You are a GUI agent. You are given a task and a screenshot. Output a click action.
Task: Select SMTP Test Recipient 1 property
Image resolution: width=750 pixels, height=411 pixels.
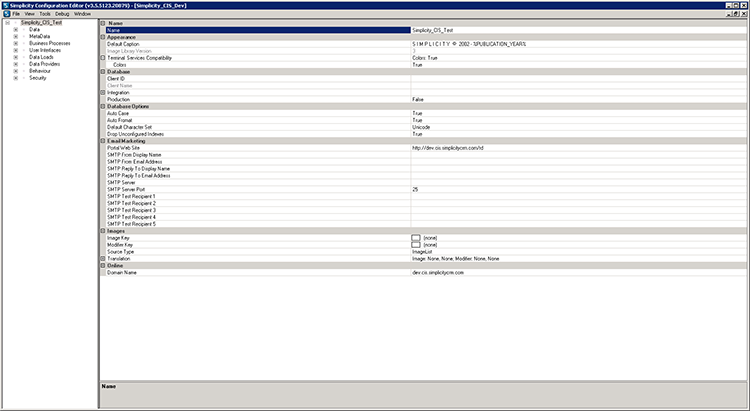(x=258, y=197)
